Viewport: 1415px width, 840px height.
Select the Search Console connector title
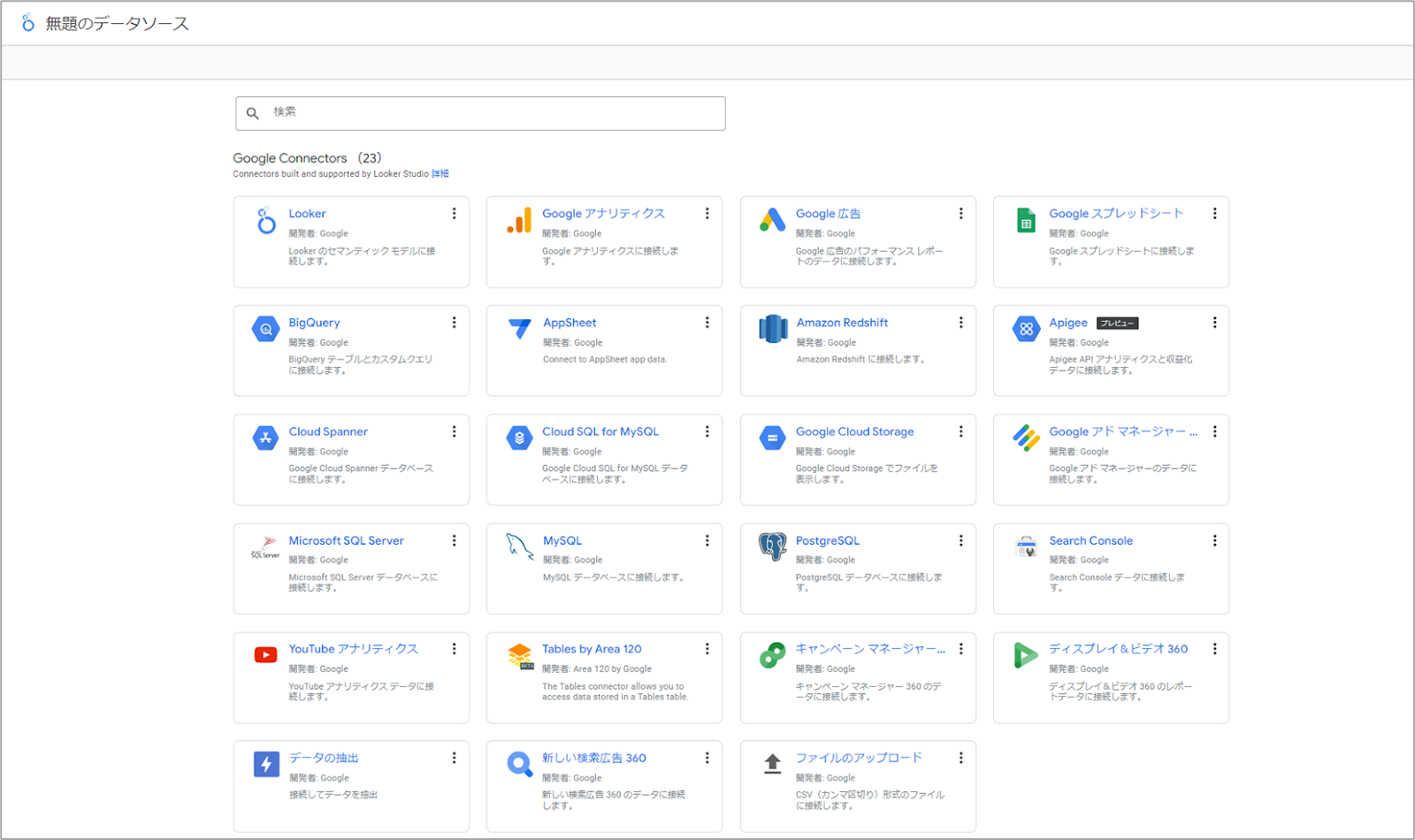click(1090, 540)
